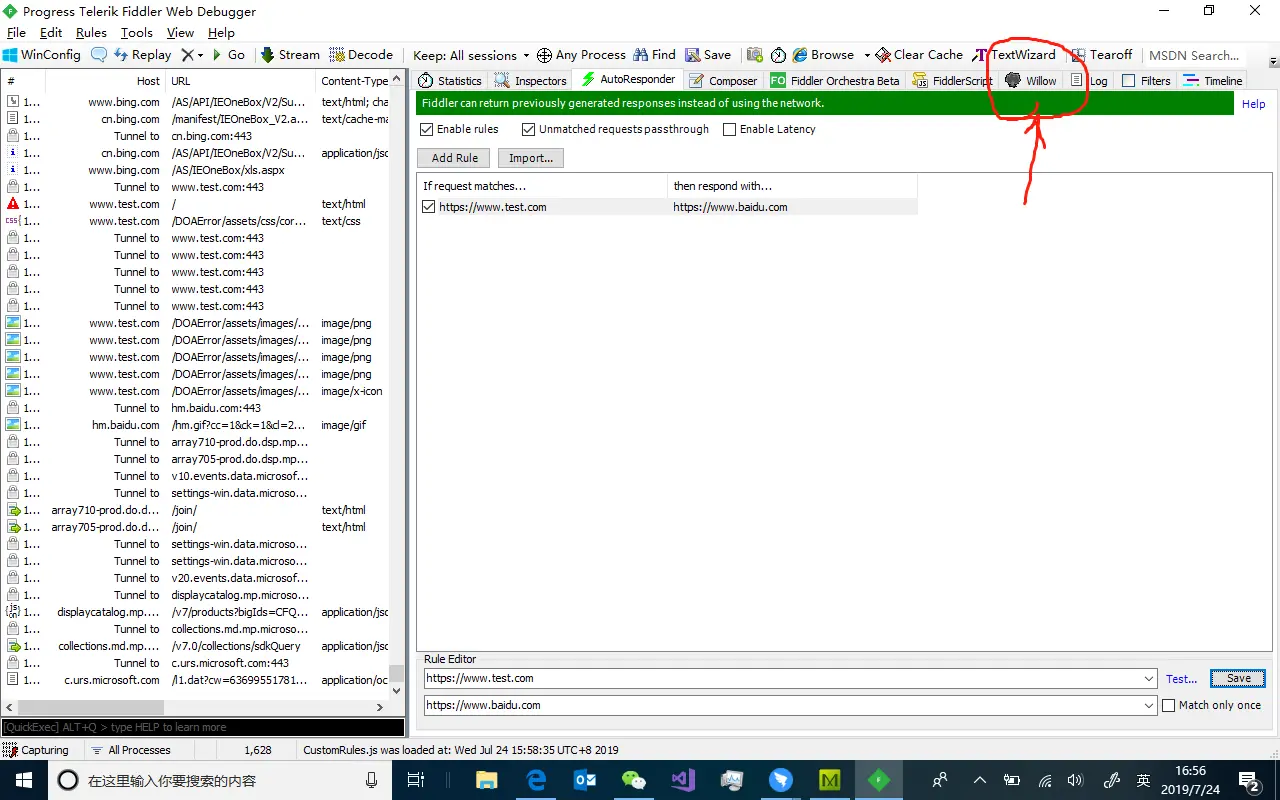Click the Remove sessions X icon
This screenshot has width=1280, height=800.
[x=186, y=55]
